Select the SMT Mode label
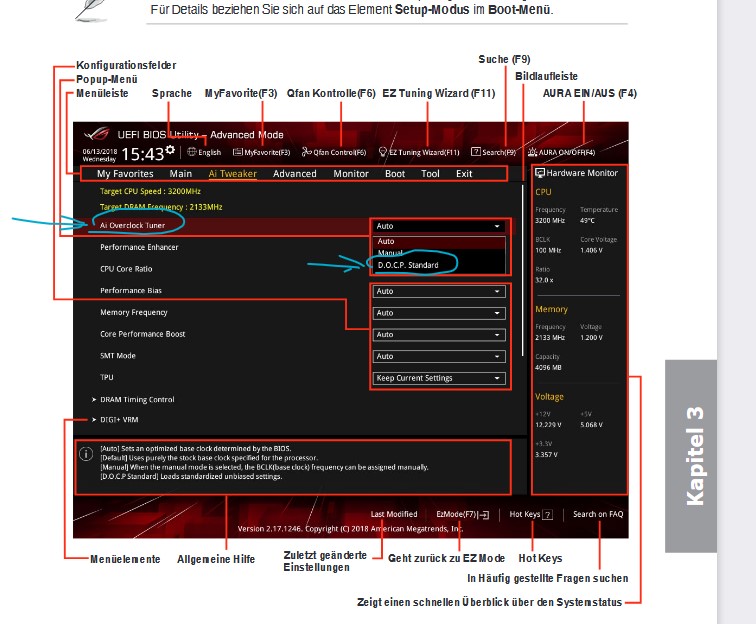This screenshot has width=756, height=624. 118,356
